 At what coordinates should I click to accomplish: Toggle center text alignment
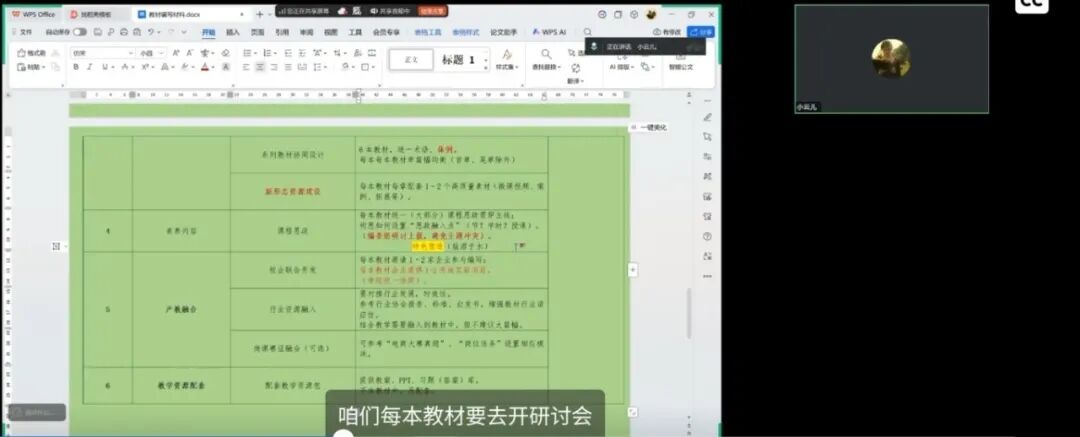point(260,67)
